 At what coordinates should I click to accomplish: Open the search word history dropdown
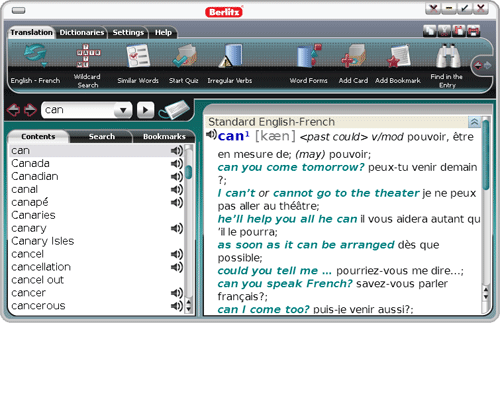[x=123, y=110]
